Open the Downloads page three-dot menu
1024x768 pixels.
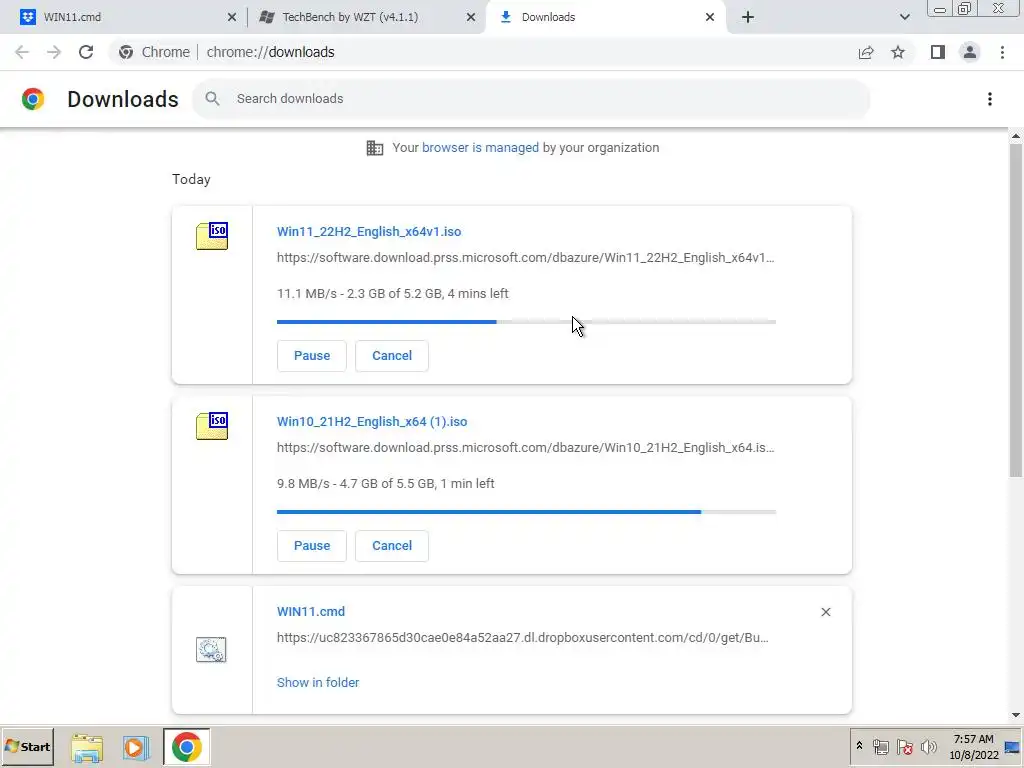[x=990, y=99]
